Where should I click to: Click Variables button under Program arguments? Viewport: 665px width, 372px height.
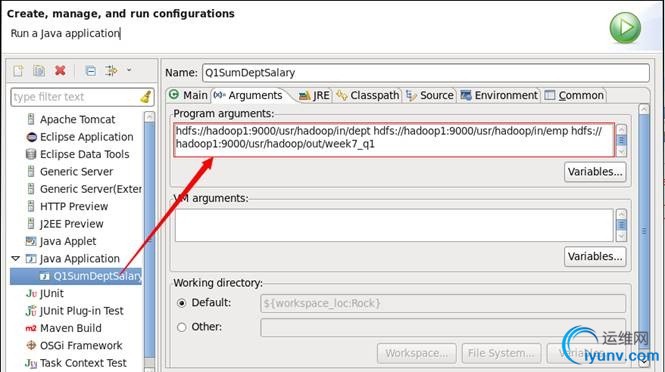point(595,172)
